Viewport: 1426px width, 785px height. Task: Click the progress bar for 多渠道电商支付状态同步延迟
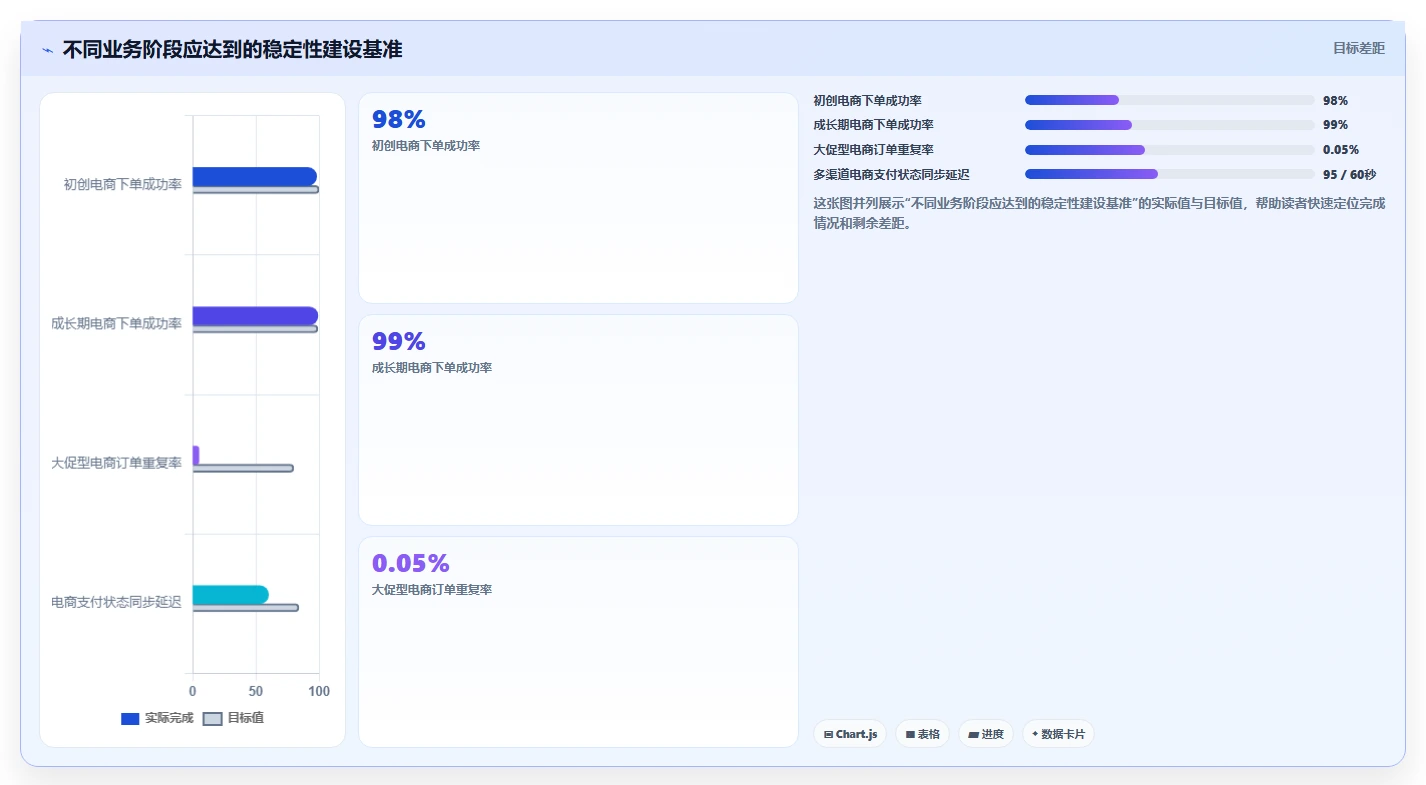(1169, 174)
